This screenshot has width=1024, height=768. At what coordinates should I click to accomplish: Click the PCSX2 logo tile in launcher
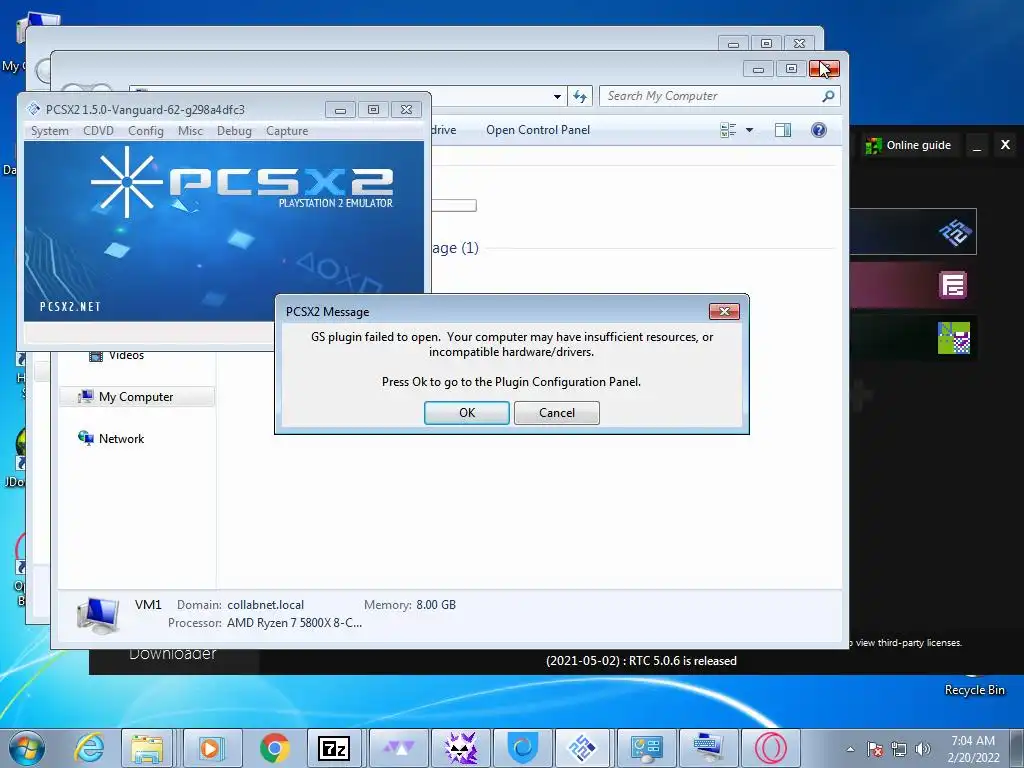tap(955, 232)
